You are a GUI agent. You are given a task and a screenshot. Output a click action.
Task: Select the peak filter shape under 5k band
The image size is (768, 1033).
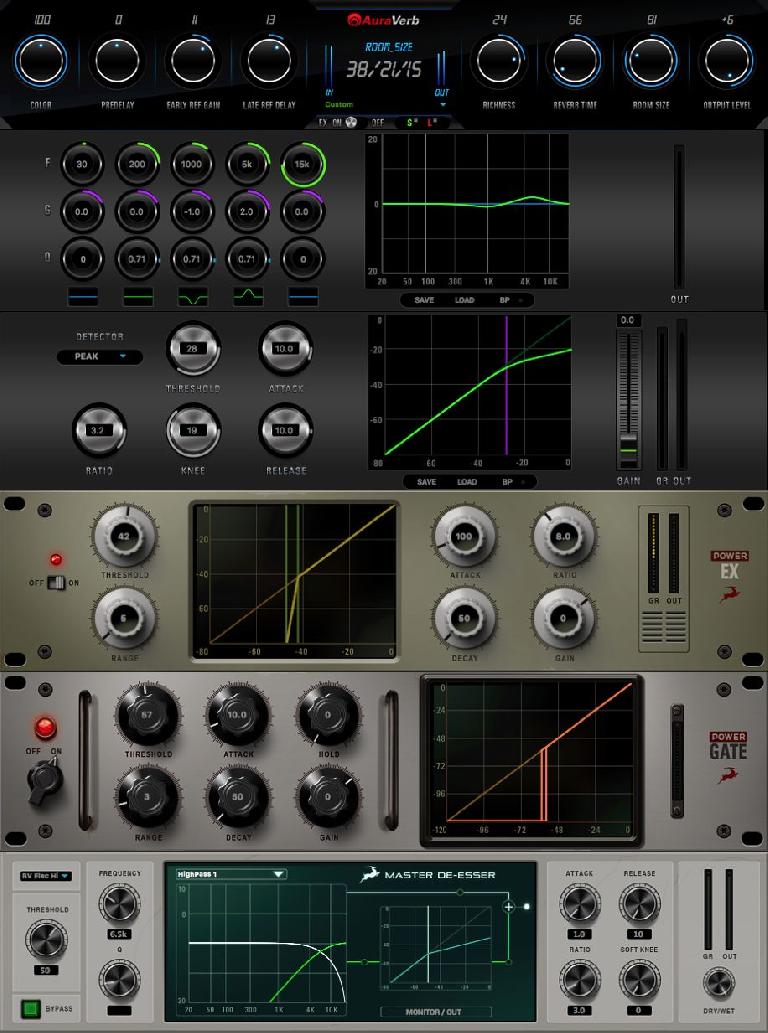pos(248,297)
